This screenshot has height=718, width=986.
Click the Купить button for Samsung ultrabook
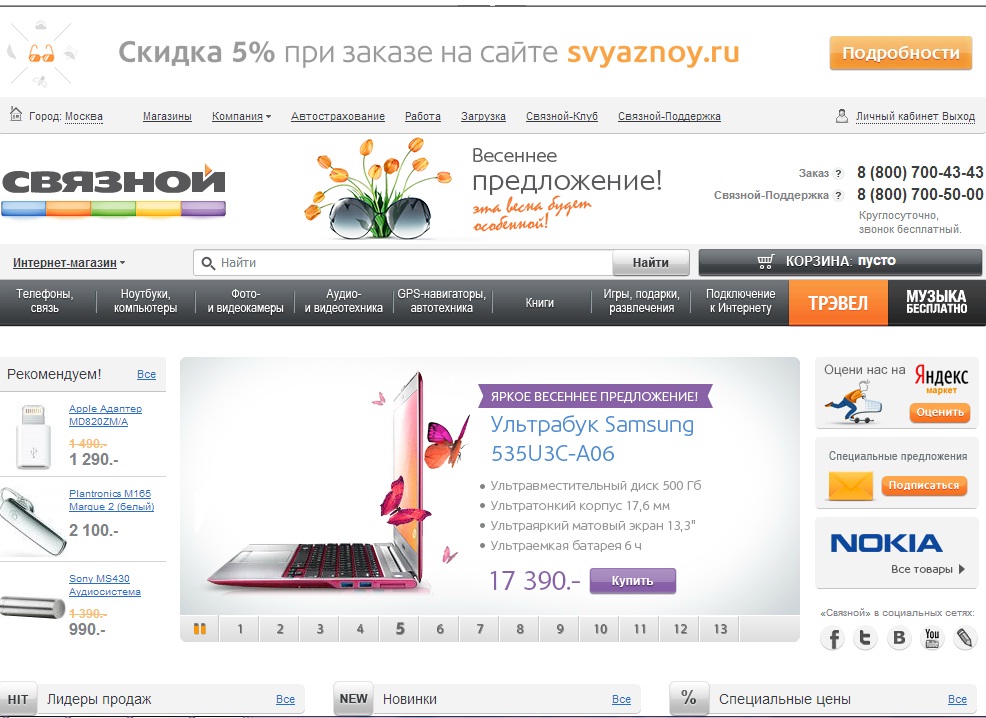[x=633, y=581]
